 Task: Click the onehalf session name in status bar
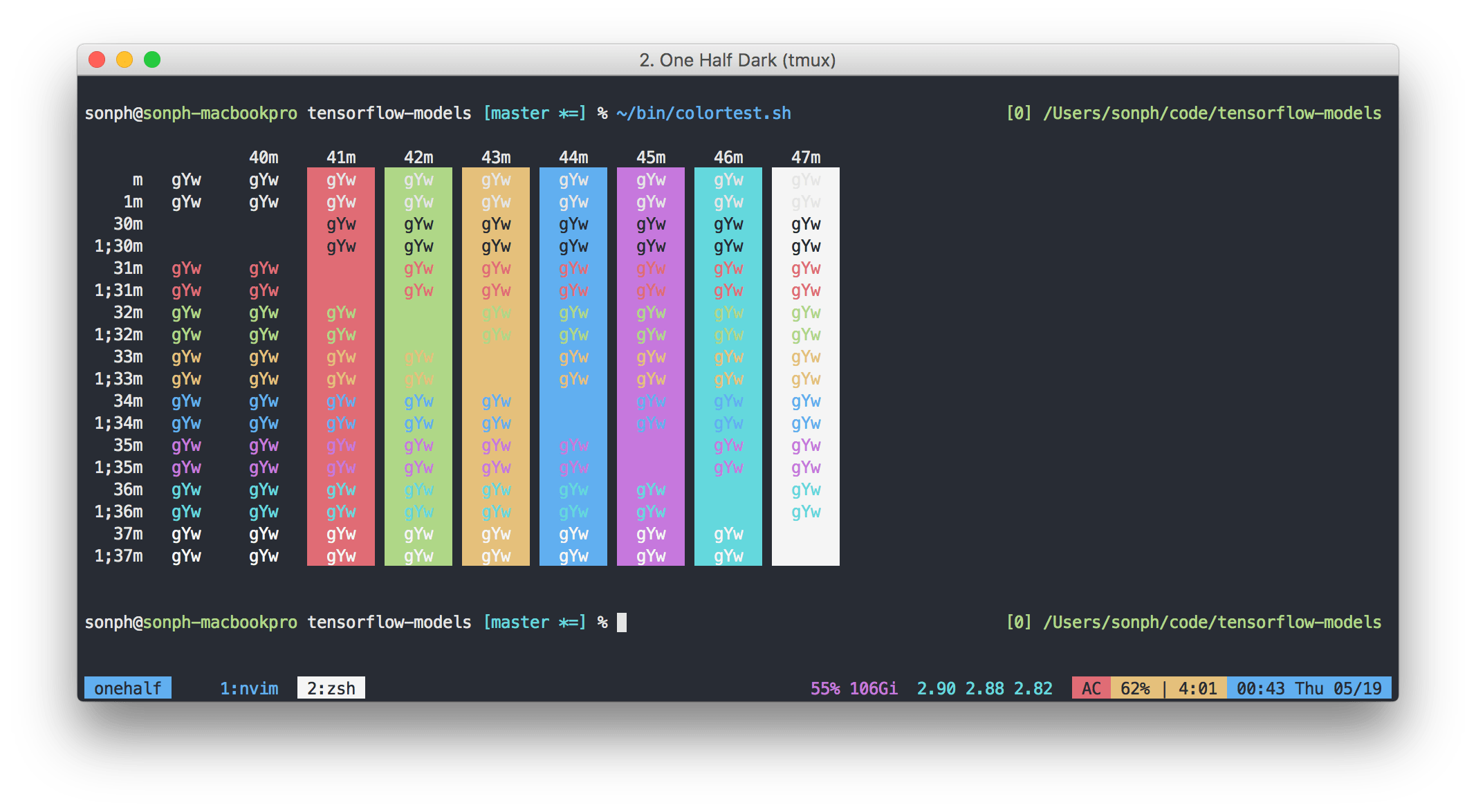[128, 688]
